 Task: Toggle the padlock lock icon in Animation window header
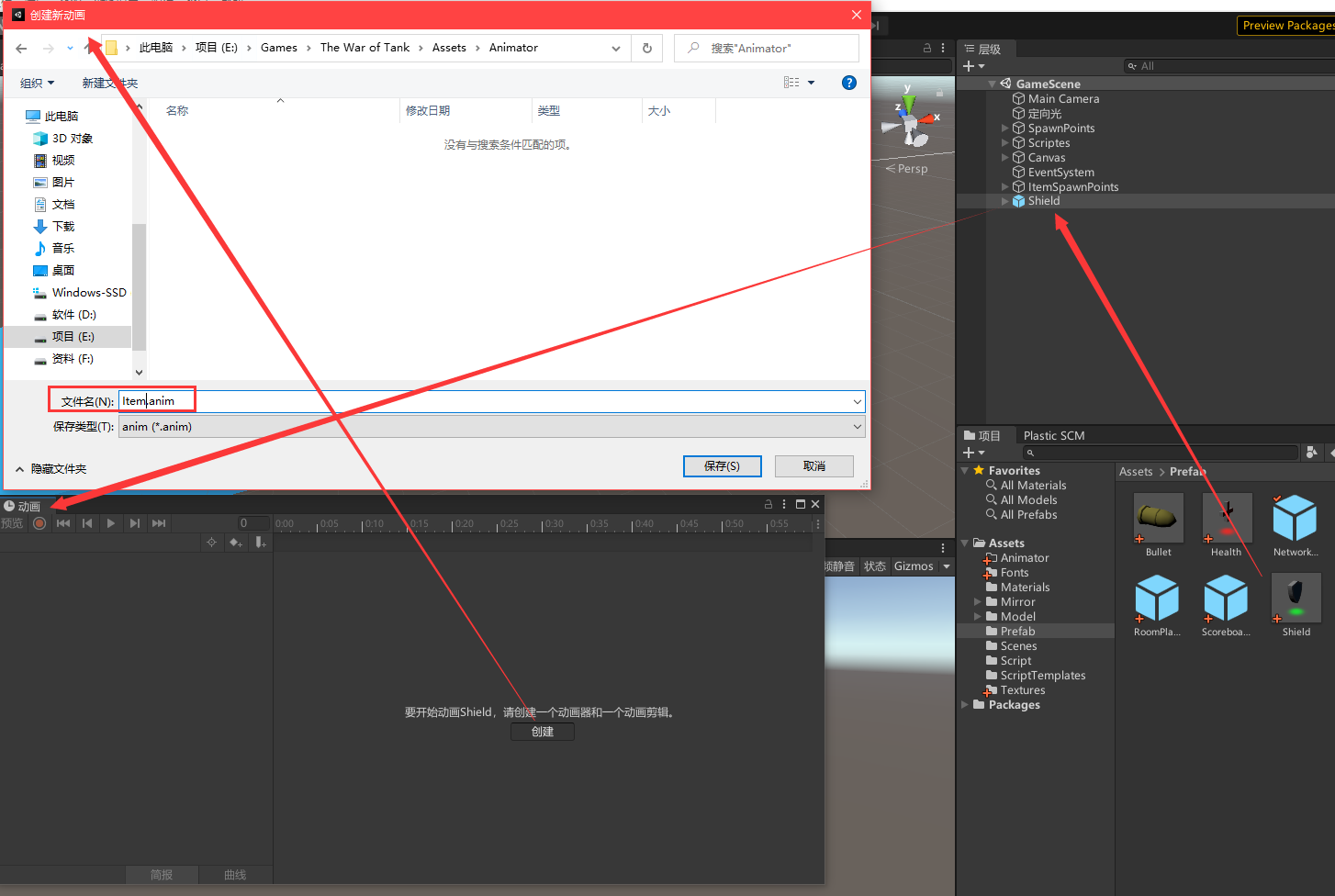(x=768, y=503)
